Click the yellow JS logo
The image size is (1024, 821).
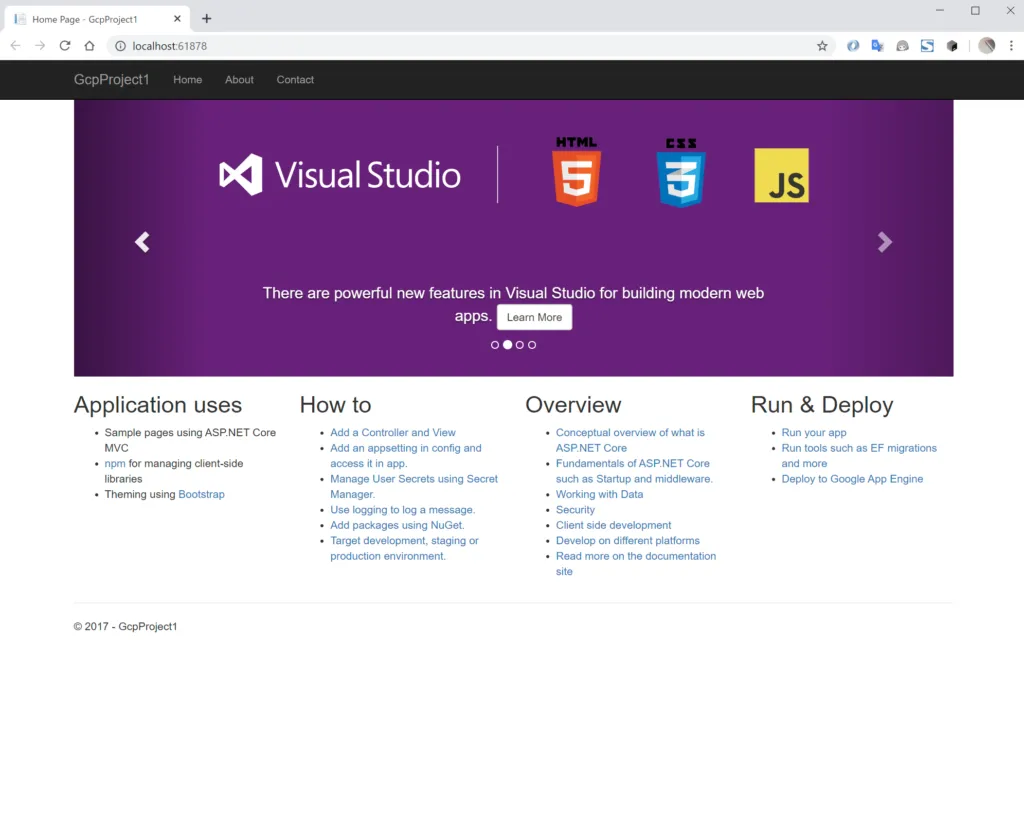pyautogui.click(x=782, y=175)
